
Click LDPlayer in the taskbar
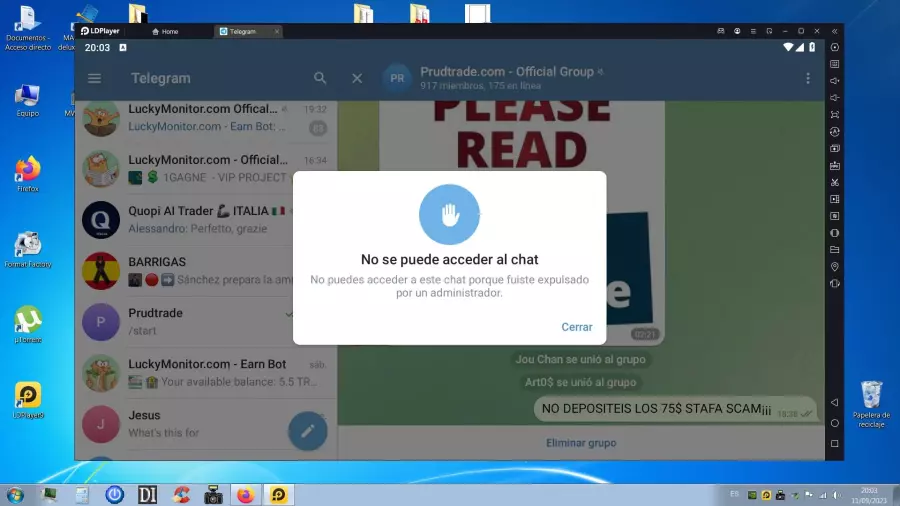click(279, 495)
